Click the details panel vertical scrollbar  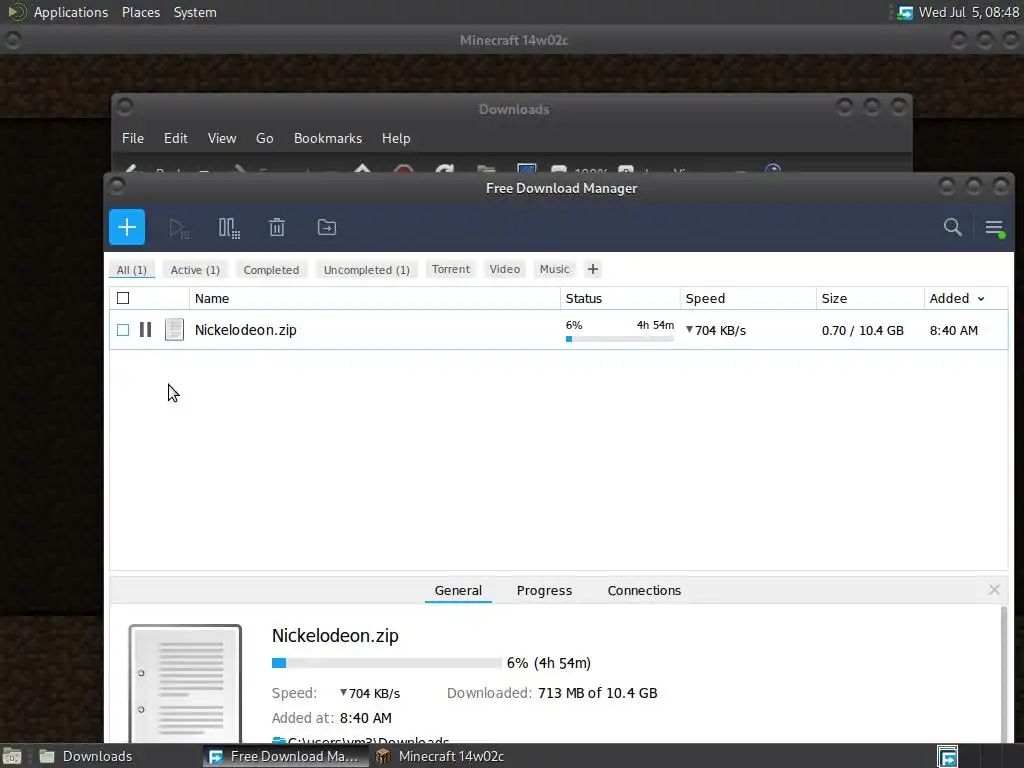click(1003, 674)
